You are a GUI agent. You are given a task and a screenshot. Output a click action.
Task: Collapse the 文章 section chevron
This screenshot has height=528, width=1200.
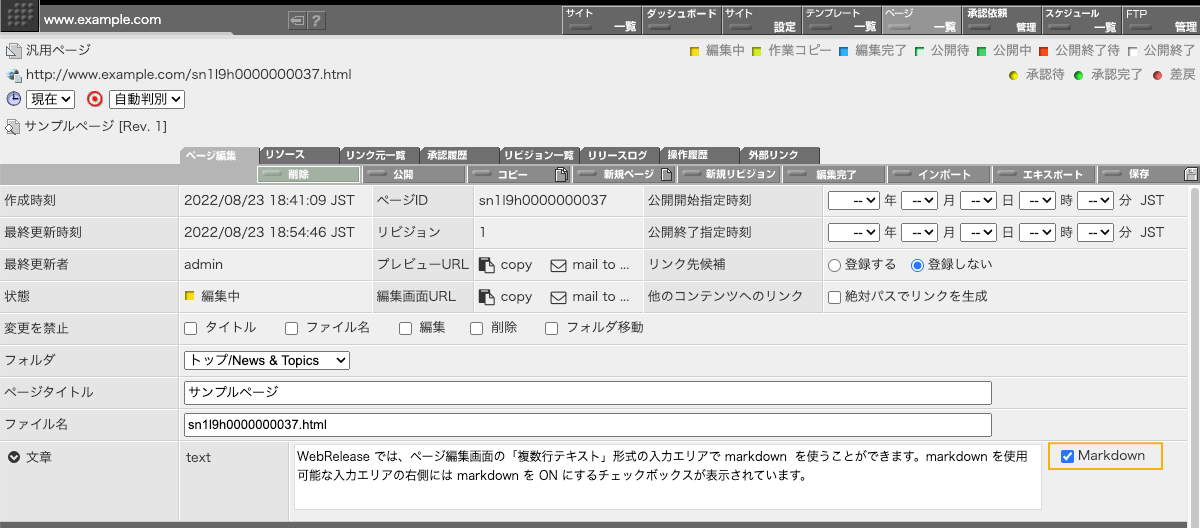[14, 457]
